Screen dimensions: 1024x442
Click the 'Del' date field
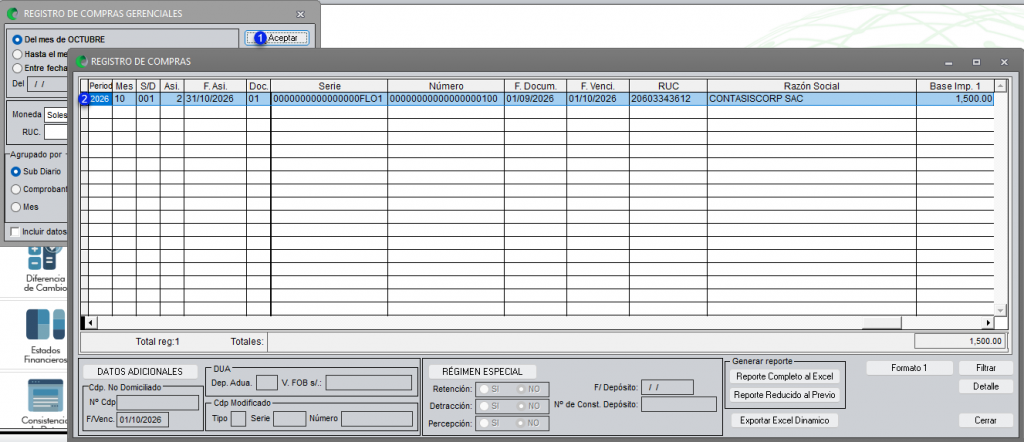(48, 84)
